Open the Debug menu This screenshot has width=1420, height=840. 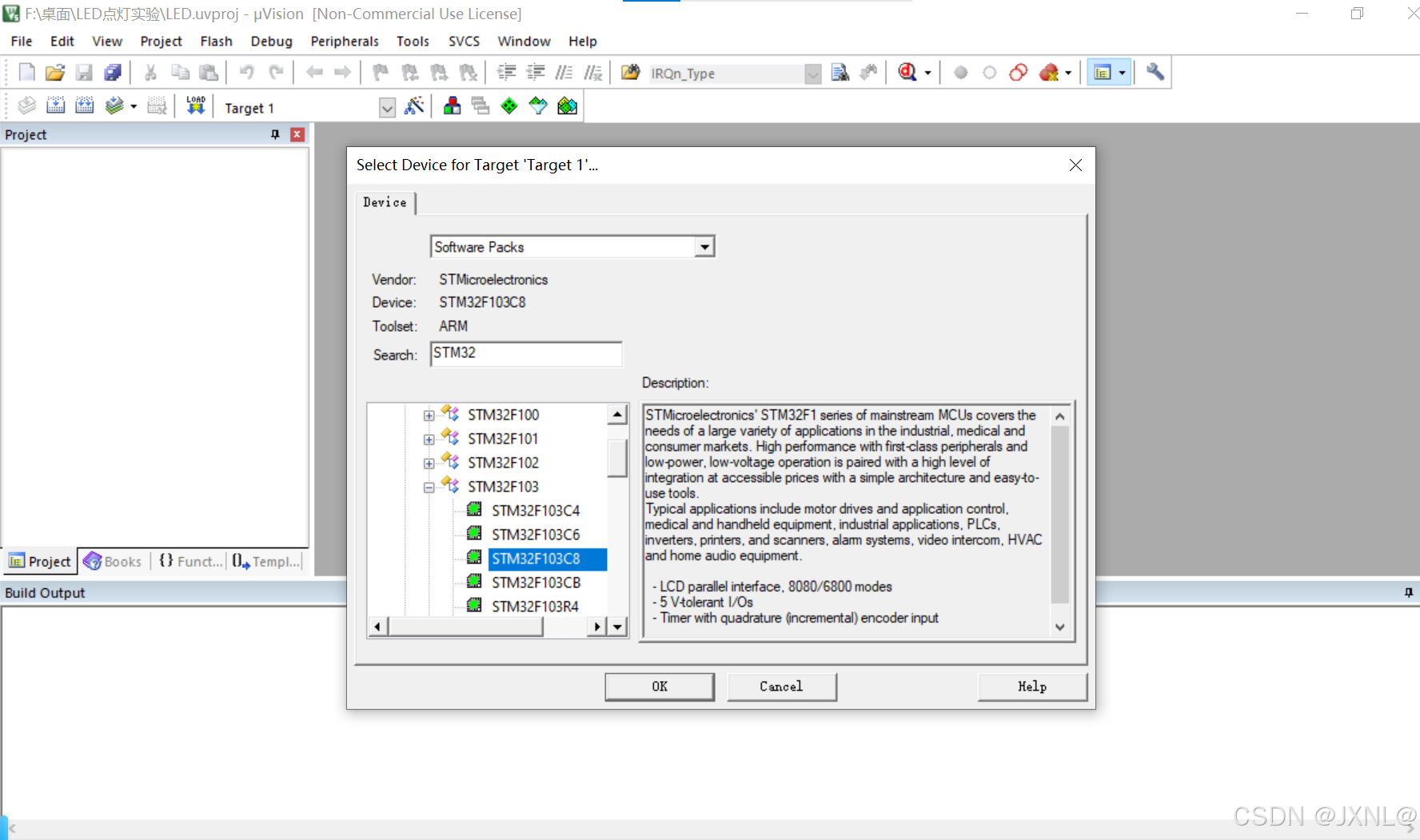(x=271, y=41)
